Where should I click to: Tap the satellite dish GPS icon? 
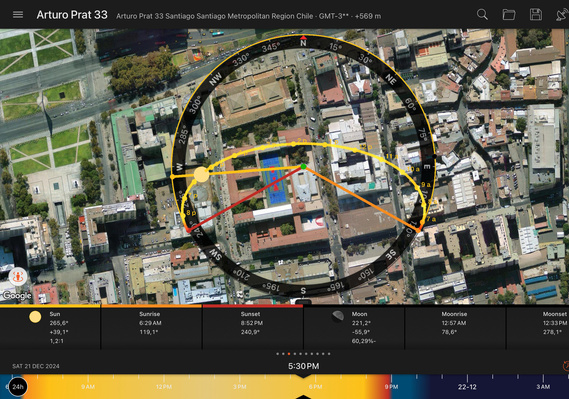[562, 15]
